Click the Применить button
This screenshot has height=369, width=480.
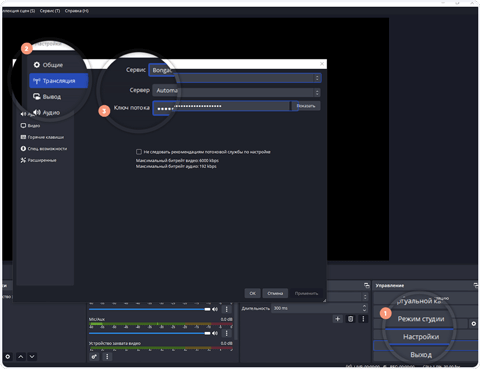point(306,293)
